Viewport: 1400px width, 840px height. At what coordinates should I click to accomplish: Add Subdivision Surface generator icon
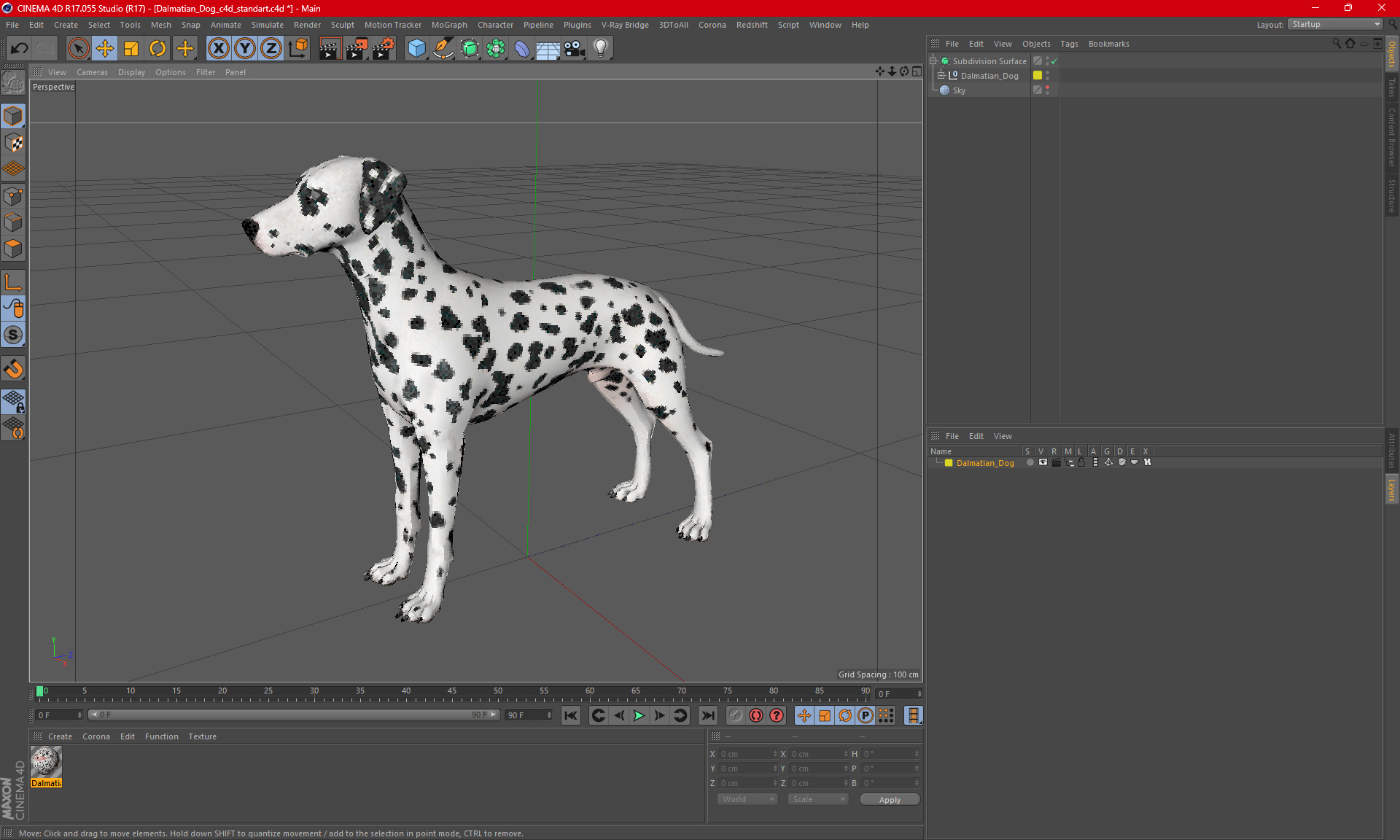click(470, 49)
